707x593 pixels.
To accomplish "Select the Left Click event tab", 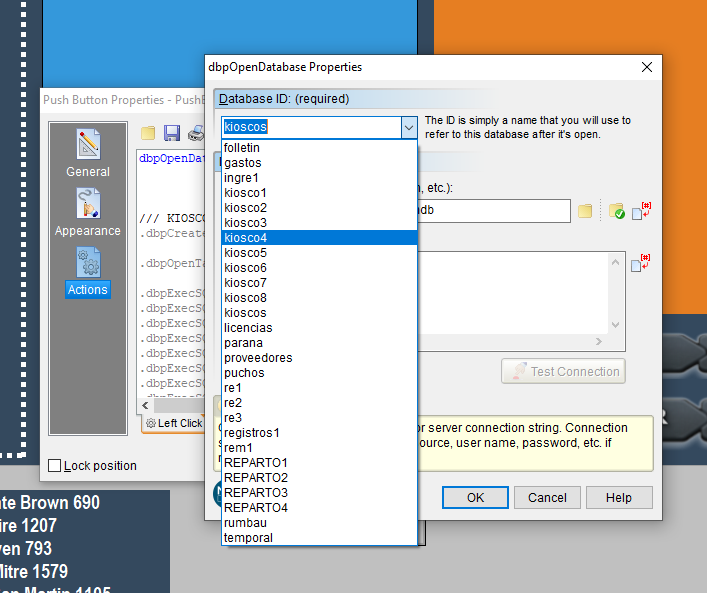I will (x=174, y=424).
